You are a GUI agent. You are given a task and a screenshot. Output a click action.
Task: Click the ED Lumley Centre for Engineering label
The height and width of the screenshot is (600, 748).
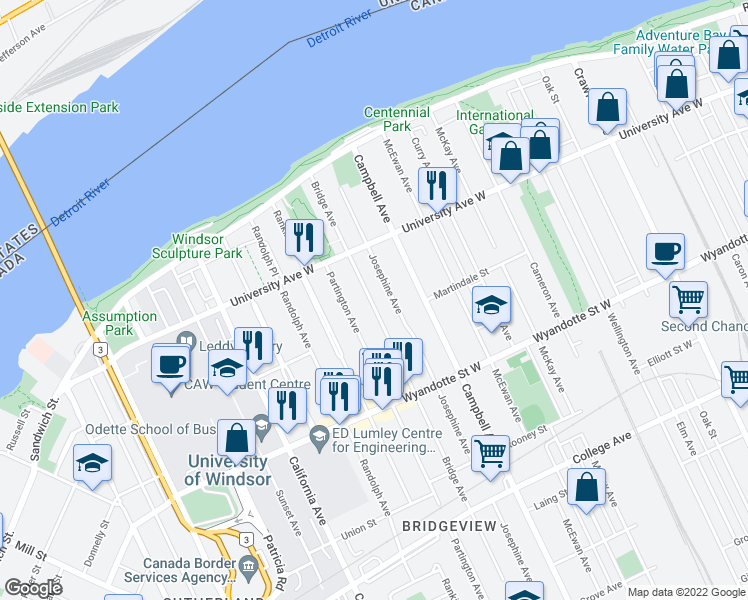coord(387,440)
